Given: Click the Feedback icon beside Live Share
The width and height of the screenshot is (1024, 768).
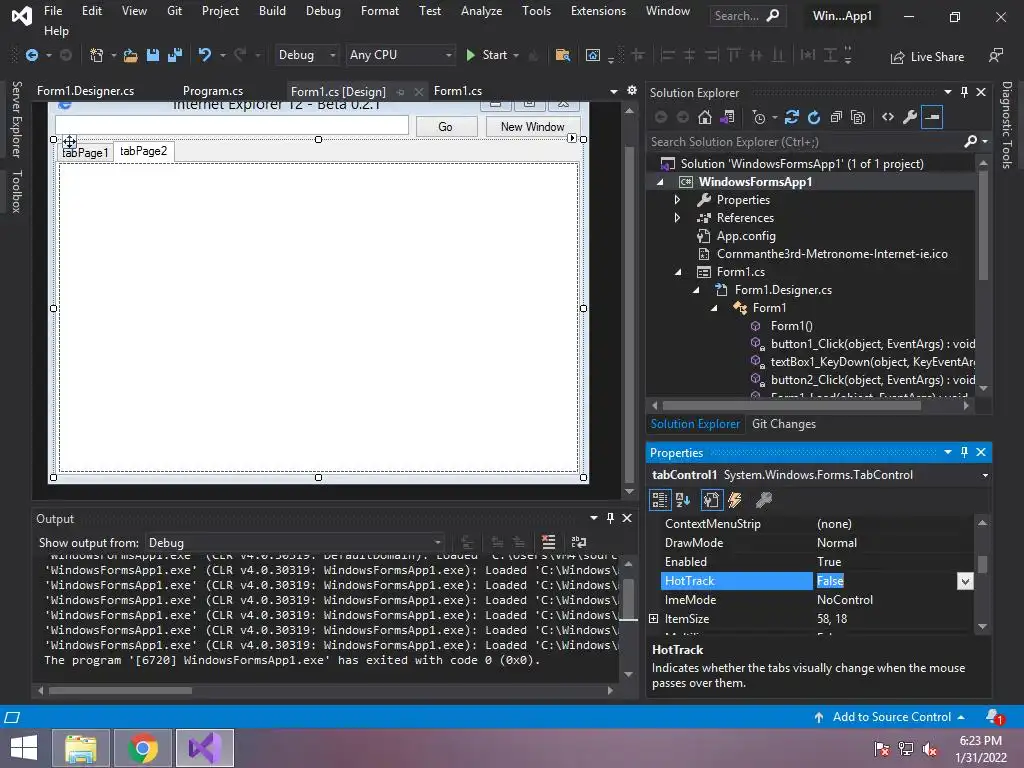Looking at the screenshot, I should (995, 56).
